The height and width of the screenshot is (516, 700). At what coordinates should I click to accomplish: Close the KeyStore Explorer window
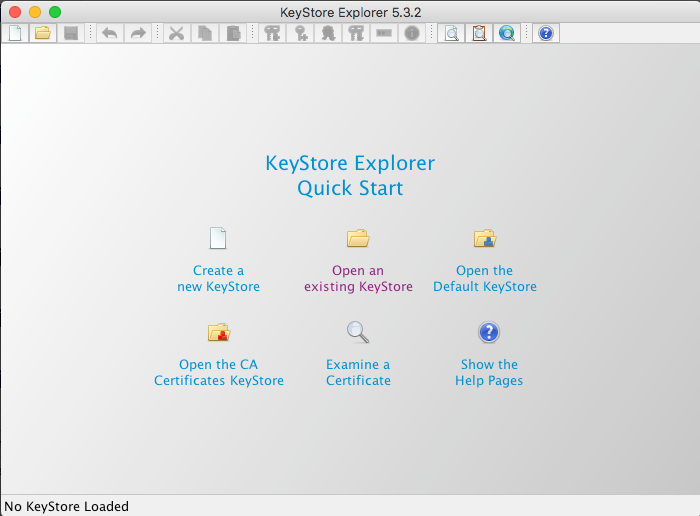click(15, 12)
